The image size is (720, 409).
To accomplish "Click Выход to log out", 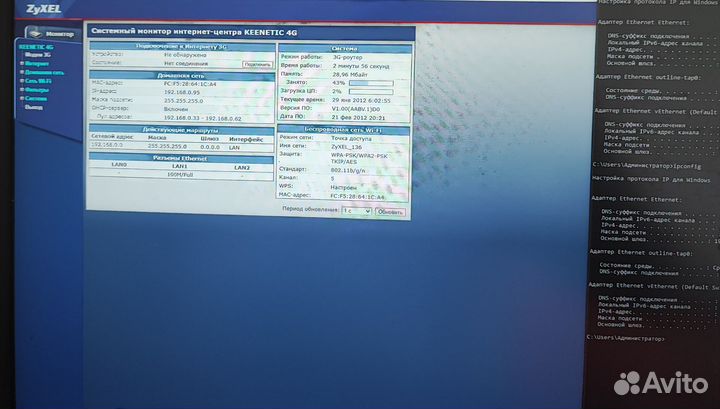I will click(x=33, y=107).
